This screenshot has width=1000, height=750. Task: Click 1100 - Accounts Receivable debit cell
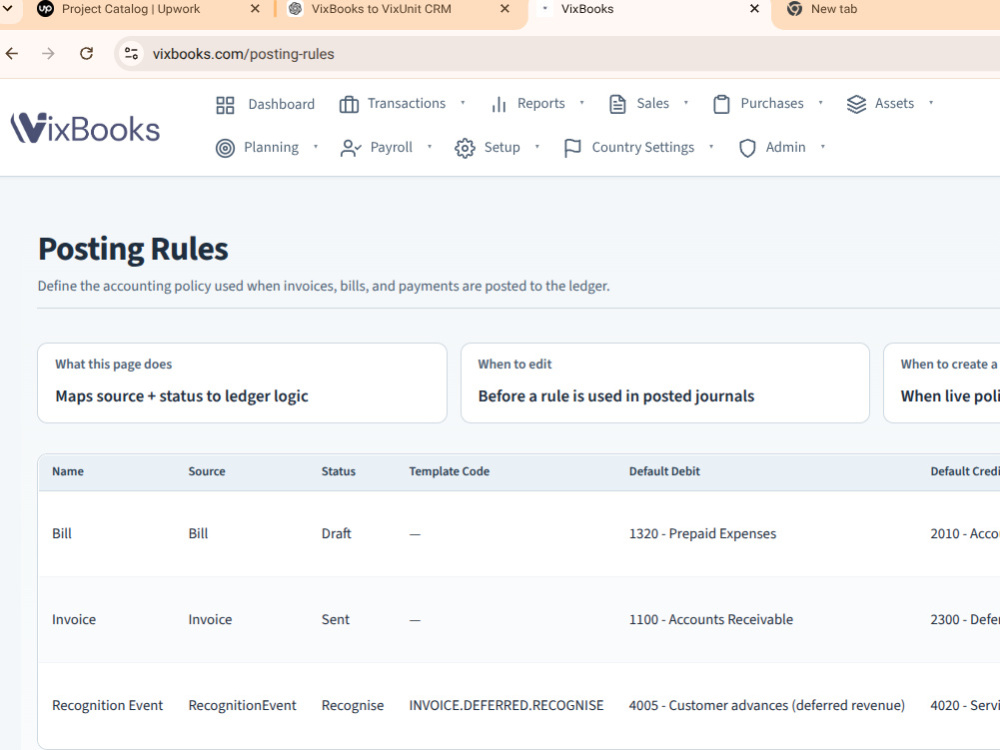[710, 619]
